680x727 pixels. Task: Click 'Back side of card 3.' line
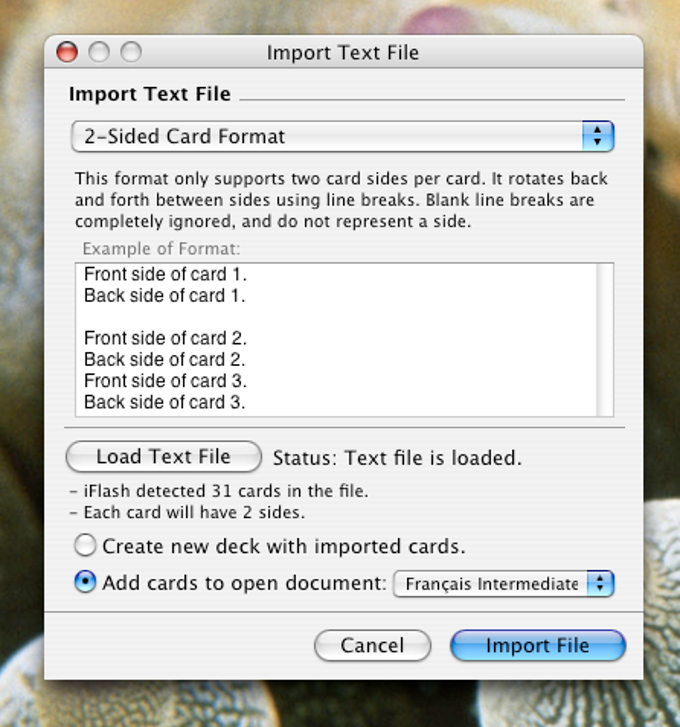[x=165, y=402]
